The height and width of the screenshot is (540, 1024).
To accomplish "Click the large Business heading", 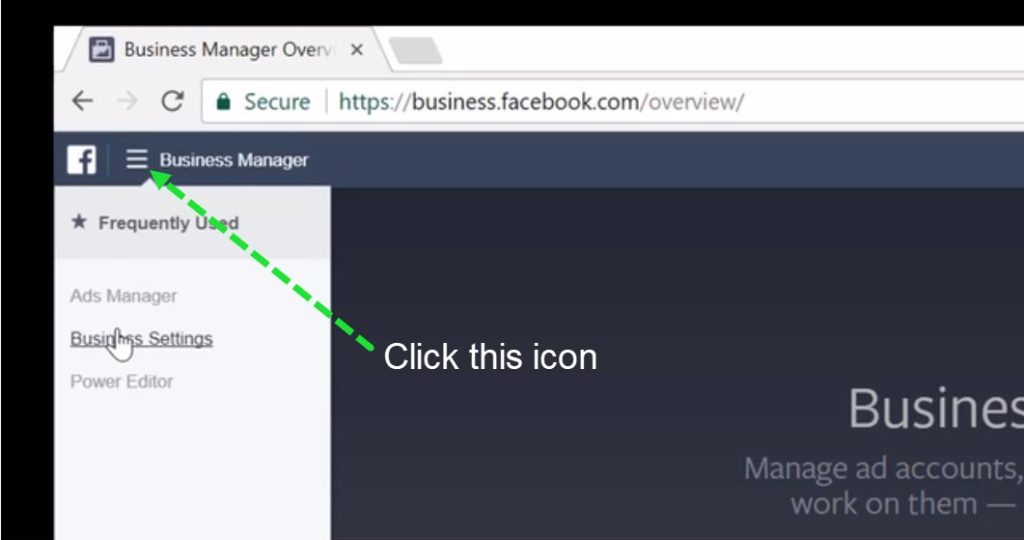I will [935, 408].
